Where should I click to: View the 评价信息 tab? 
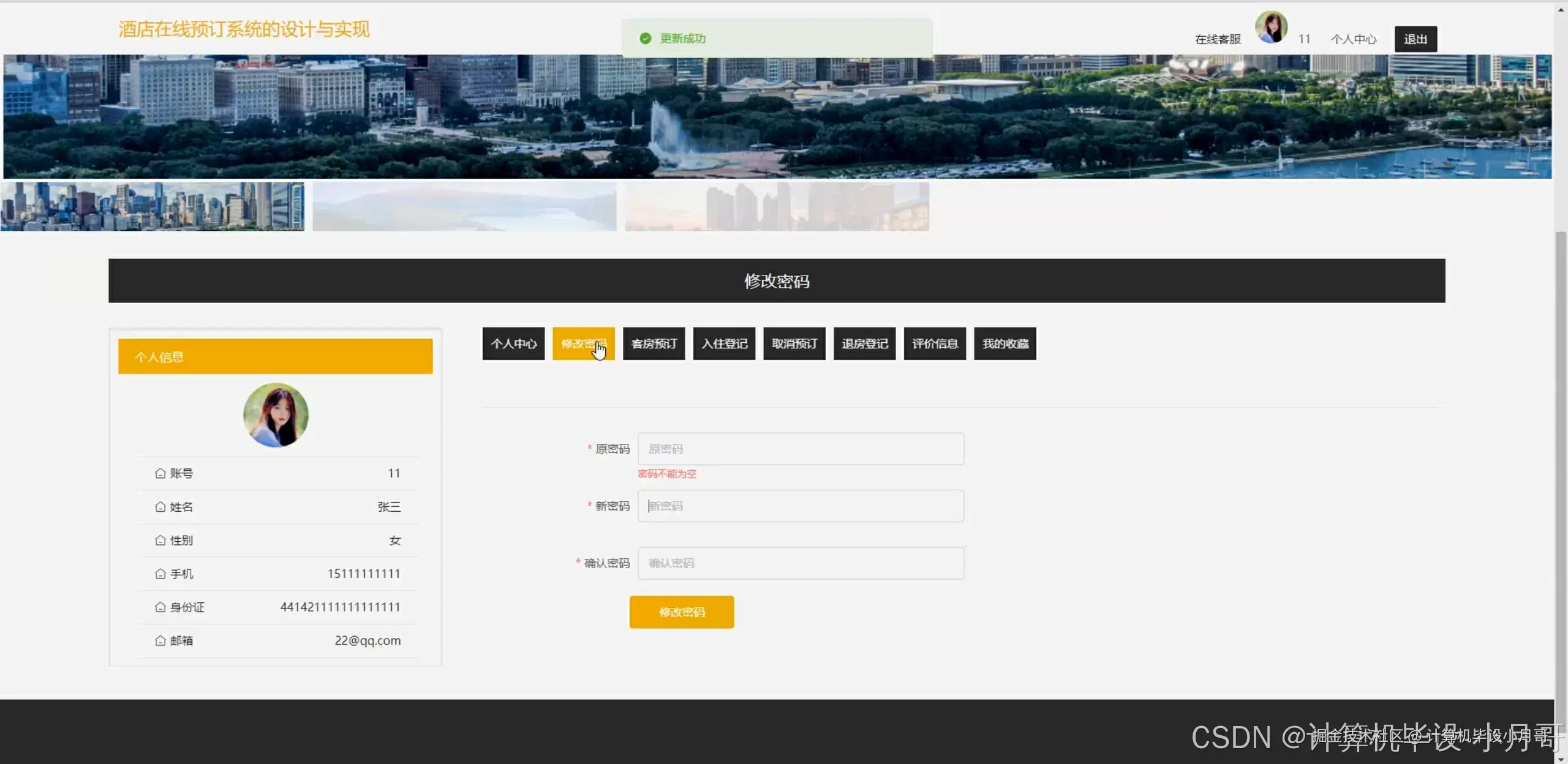(x=935, y=343)
